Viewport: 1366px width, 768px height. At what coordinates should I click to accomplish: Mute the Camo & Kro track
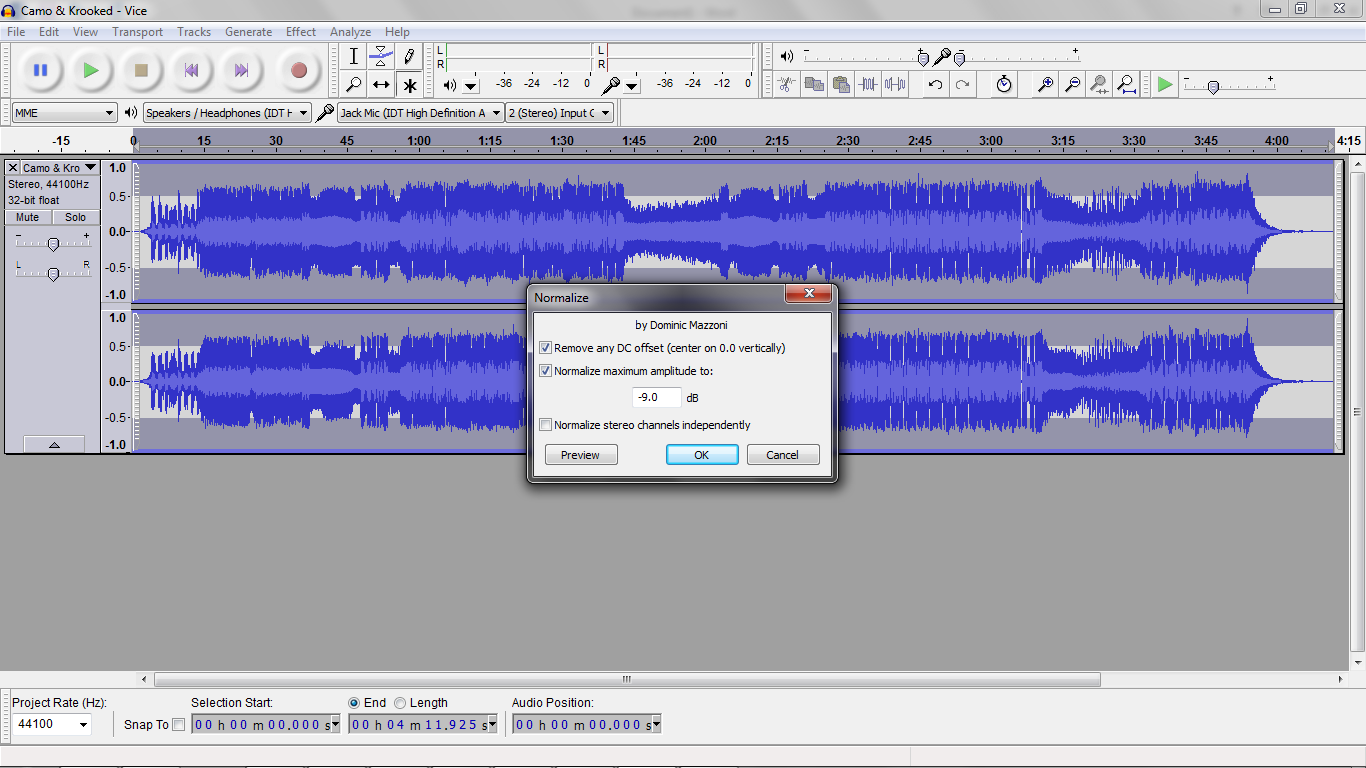pyautogui.click(x=28, y=217)
